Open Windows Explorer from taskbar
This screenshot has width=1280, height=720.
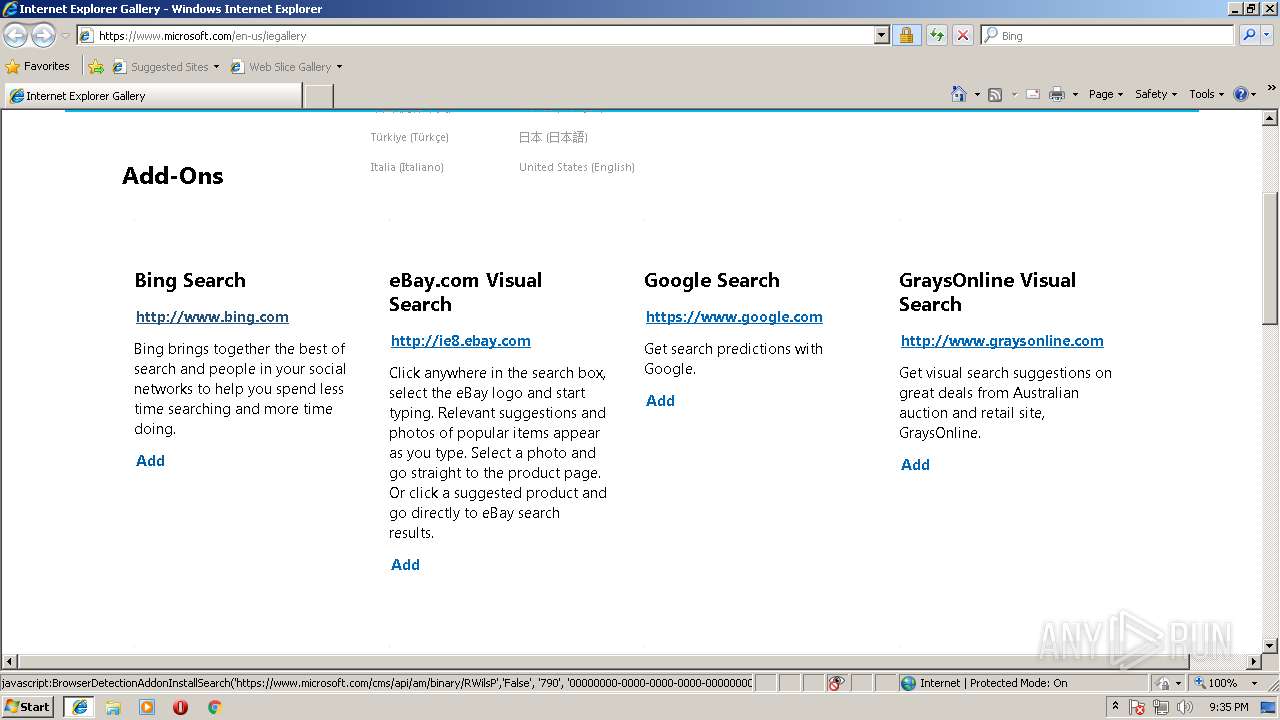113,707
